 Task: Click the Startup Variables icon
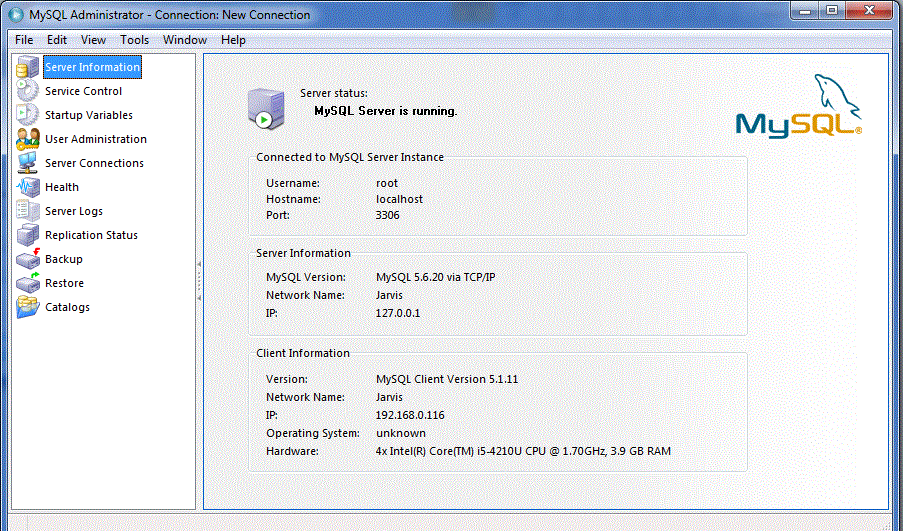[27, 115]
